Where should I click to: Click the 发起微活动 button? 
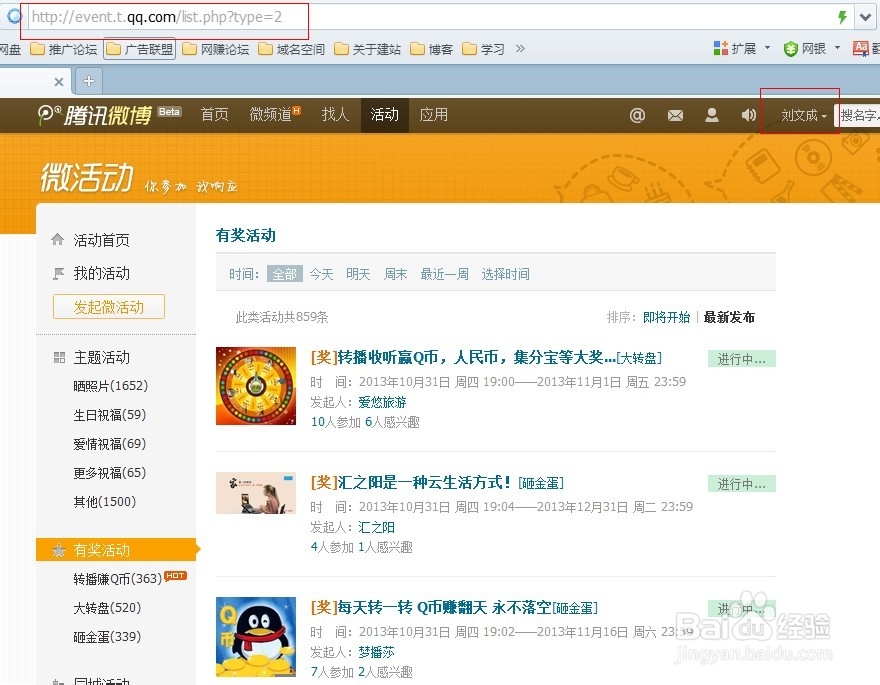click(x=109, y=307)
